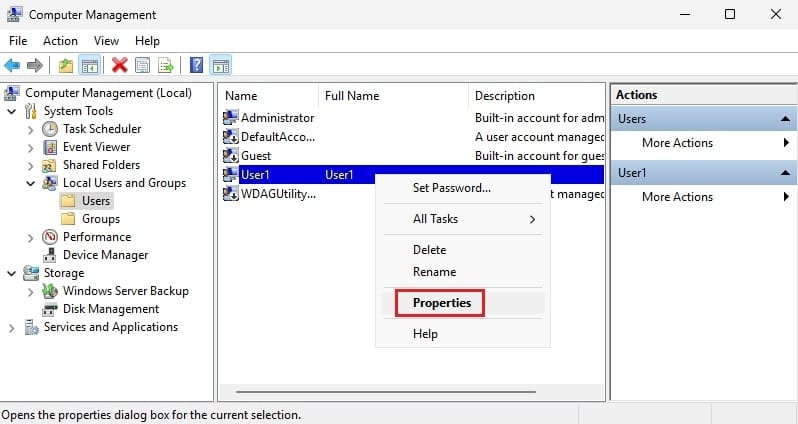Click the Device Manager icon
Image resolution: width=798 pixels, height=424 pixels.
(x=50, y=255)
